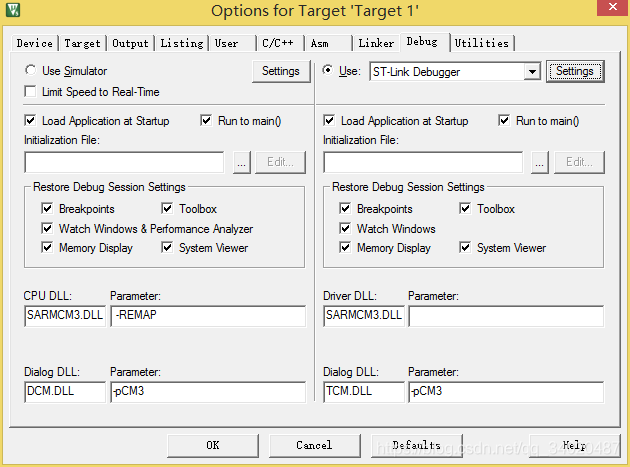630x467 pixels.
Task: Click the simulator-side initialization file browse button
Action: (x=241, y=162)
